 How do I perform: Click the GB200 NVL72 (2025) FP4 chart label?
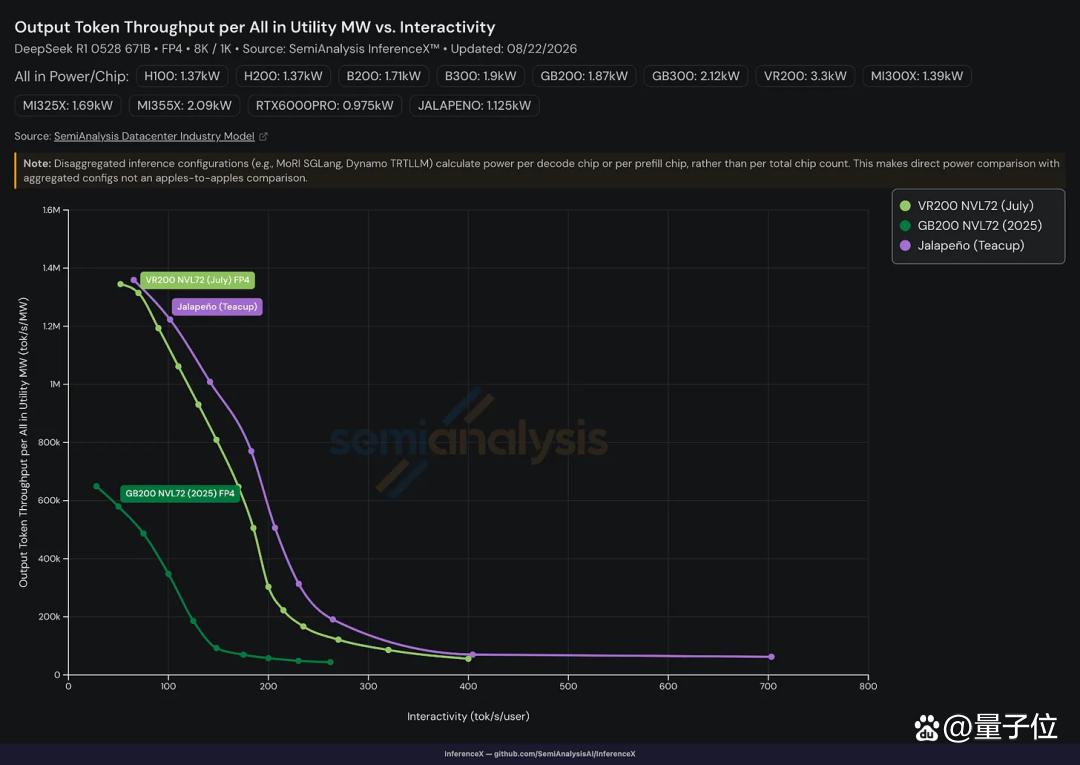(x=180, y=493)
